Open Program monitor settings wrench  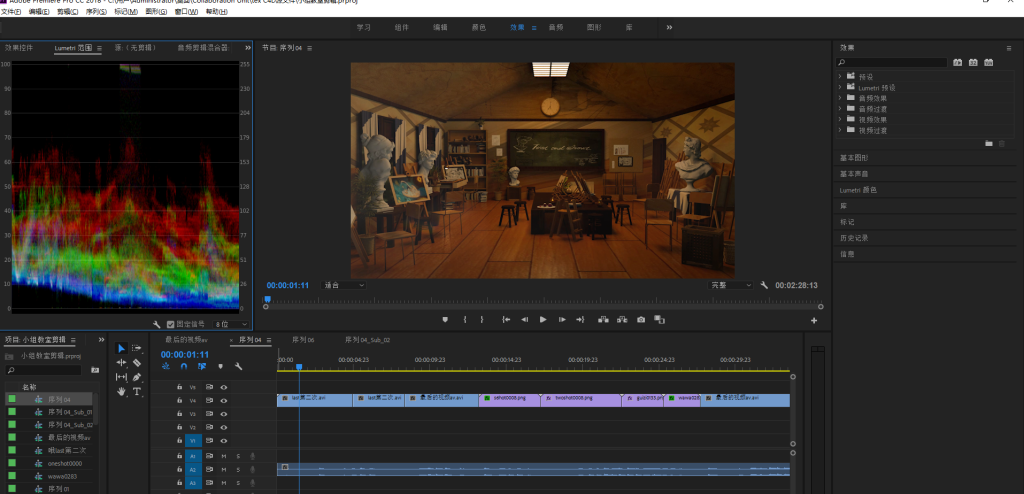764,285
